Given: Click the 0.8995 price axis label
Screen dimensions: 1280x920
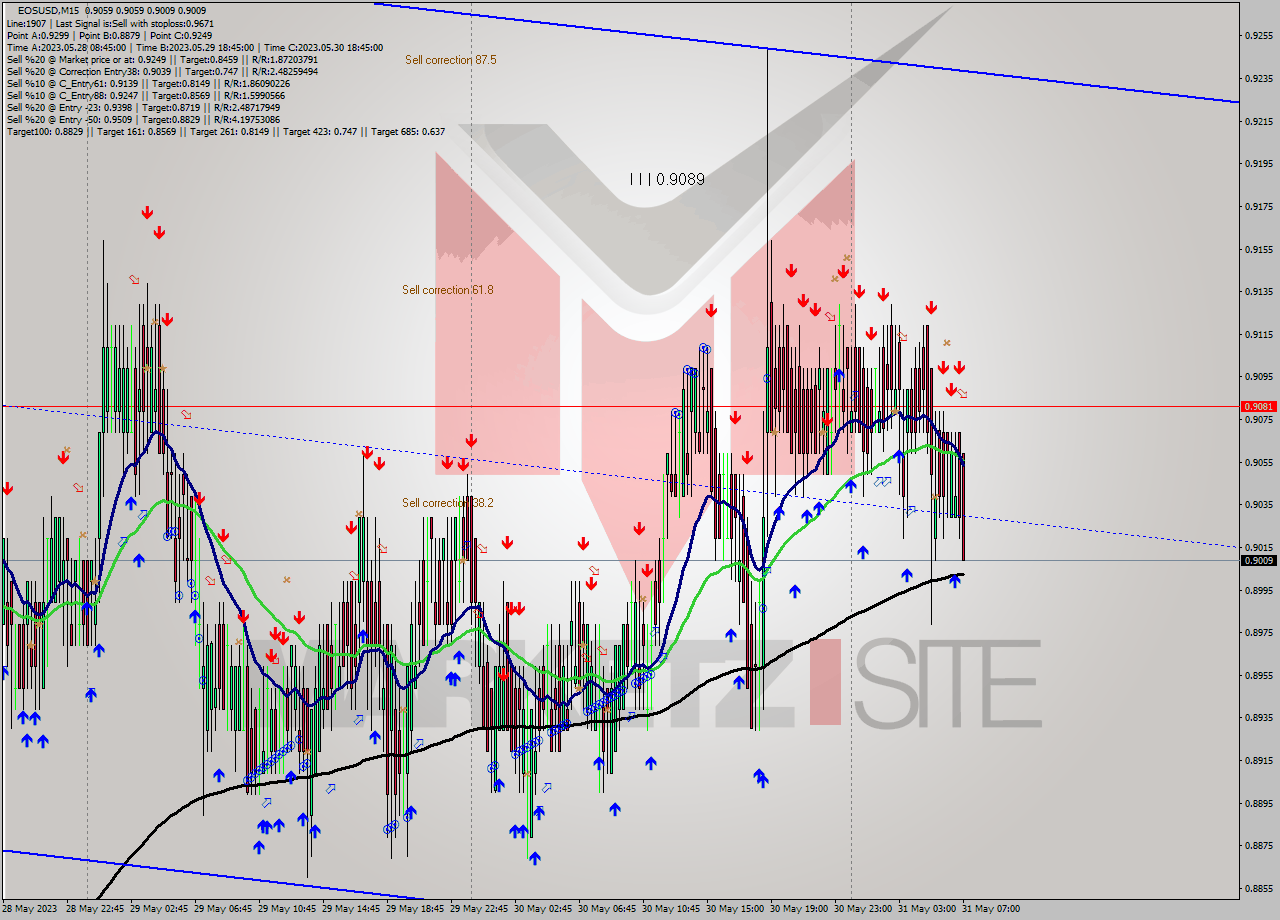Looking at the screenshot, I should click(x=1257, y=590).
